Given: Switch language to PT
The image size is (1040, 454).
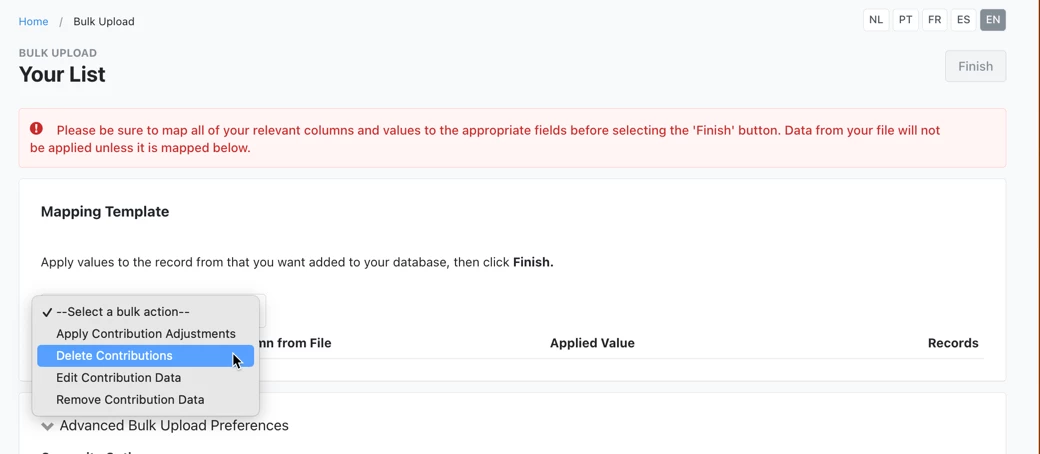Looking at the screenshot, I should (905, 20).
